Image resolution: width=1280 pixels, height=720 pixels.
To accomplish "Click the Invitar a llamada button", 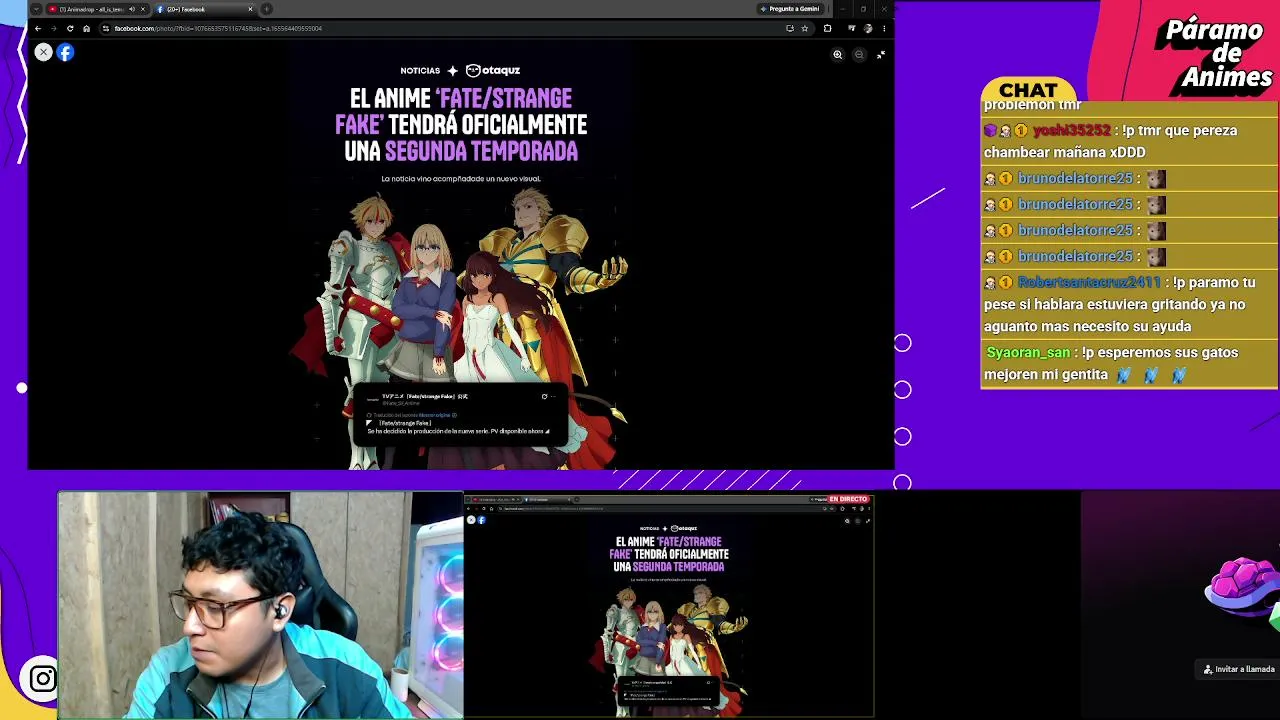I will pyautogui.click(x=1239, y=669).
